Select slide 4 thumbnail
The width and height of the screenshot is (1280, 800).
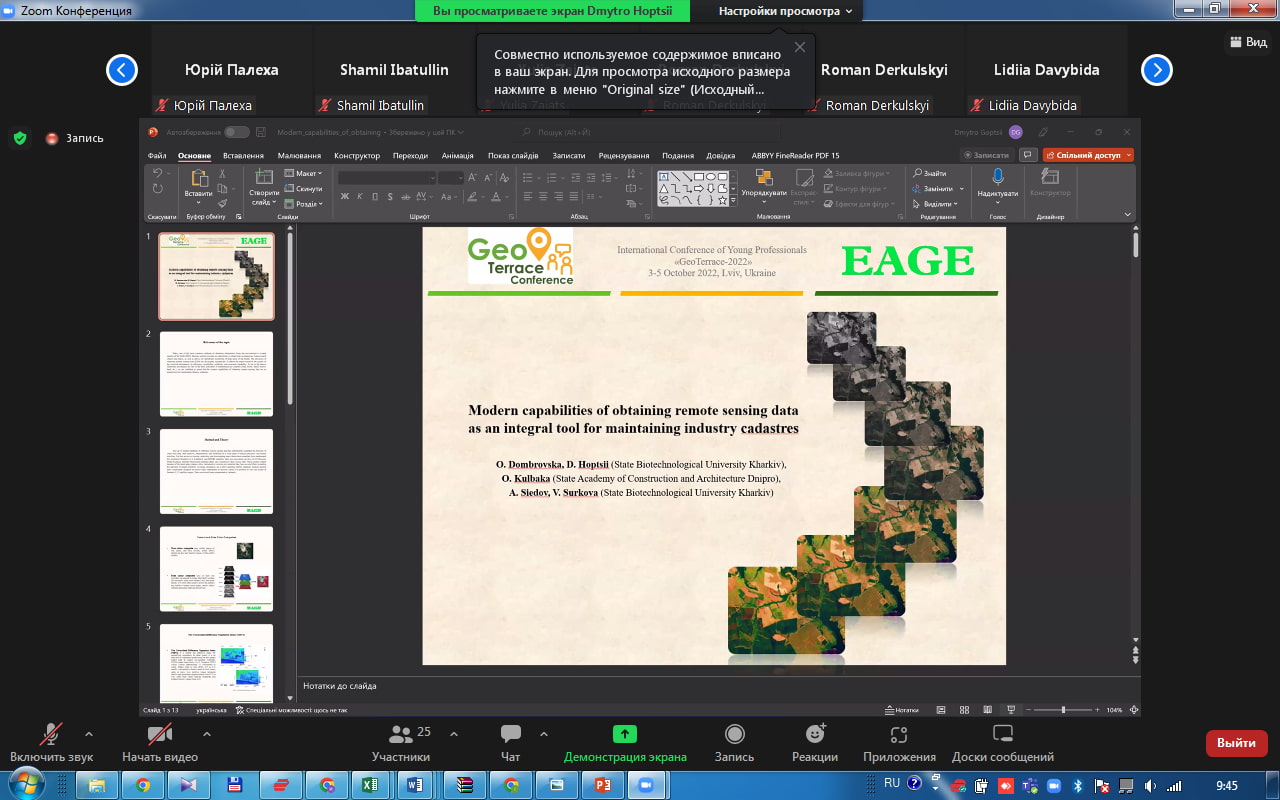coord(216,569)
